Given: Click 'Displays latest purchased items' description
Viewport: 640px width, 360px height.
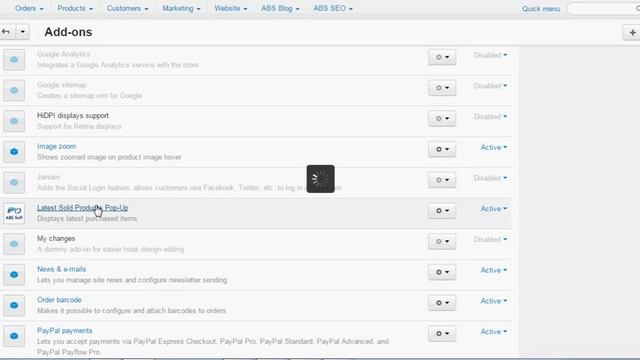Looking at the screenshot, I should pos(87,218).
